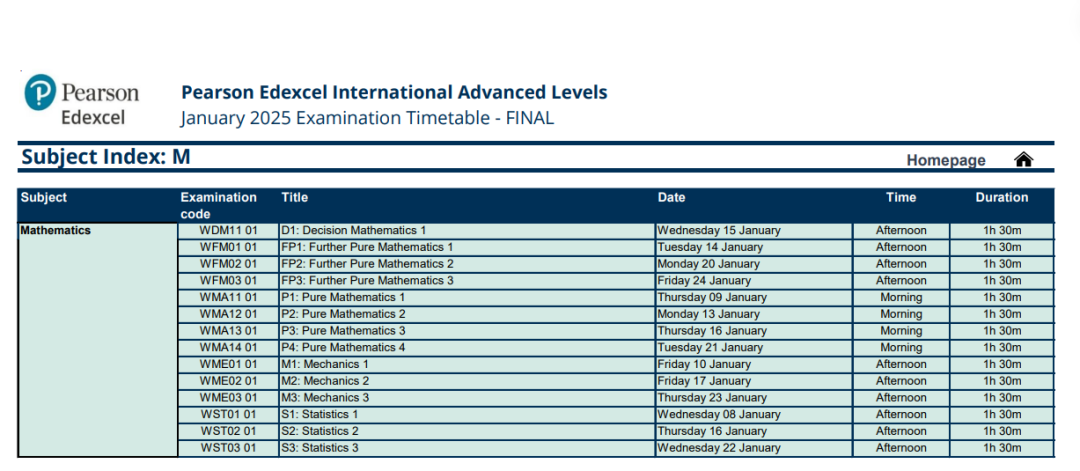Image resolution: width=1080 pixels, height=471 pixels.
Task: Click the Tuesday 21 January date cell
Action: [709, 347]
